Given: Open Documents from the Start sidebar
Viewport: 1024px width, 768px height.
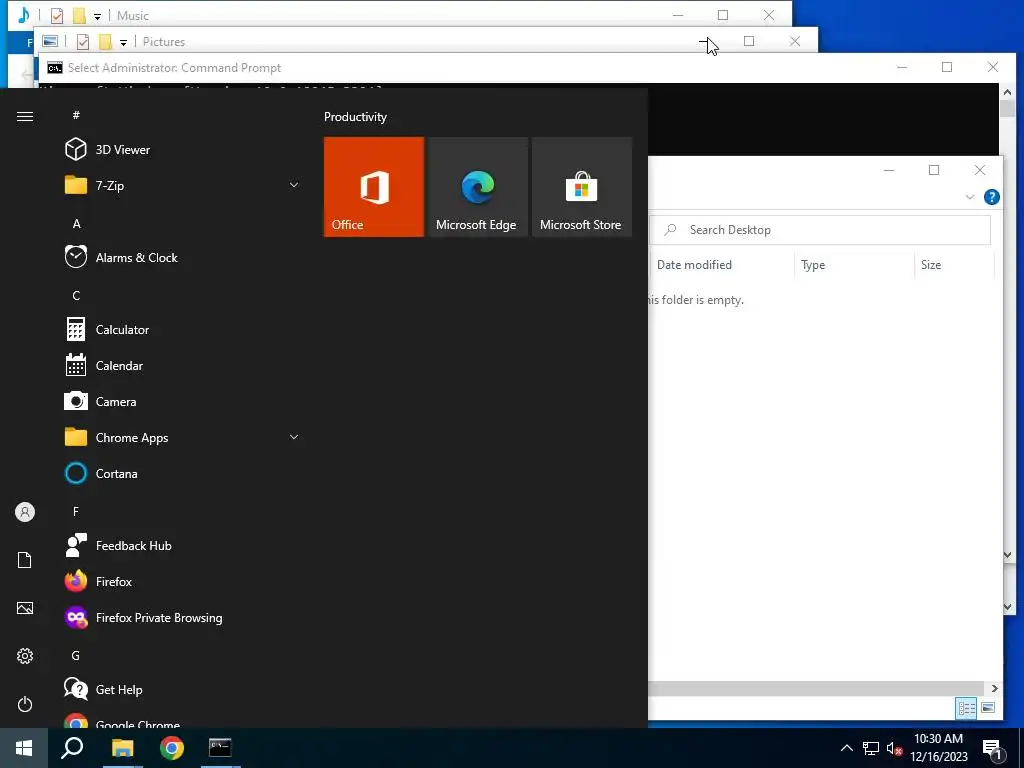Looking at the screenshot, I should tap(25, 560).
